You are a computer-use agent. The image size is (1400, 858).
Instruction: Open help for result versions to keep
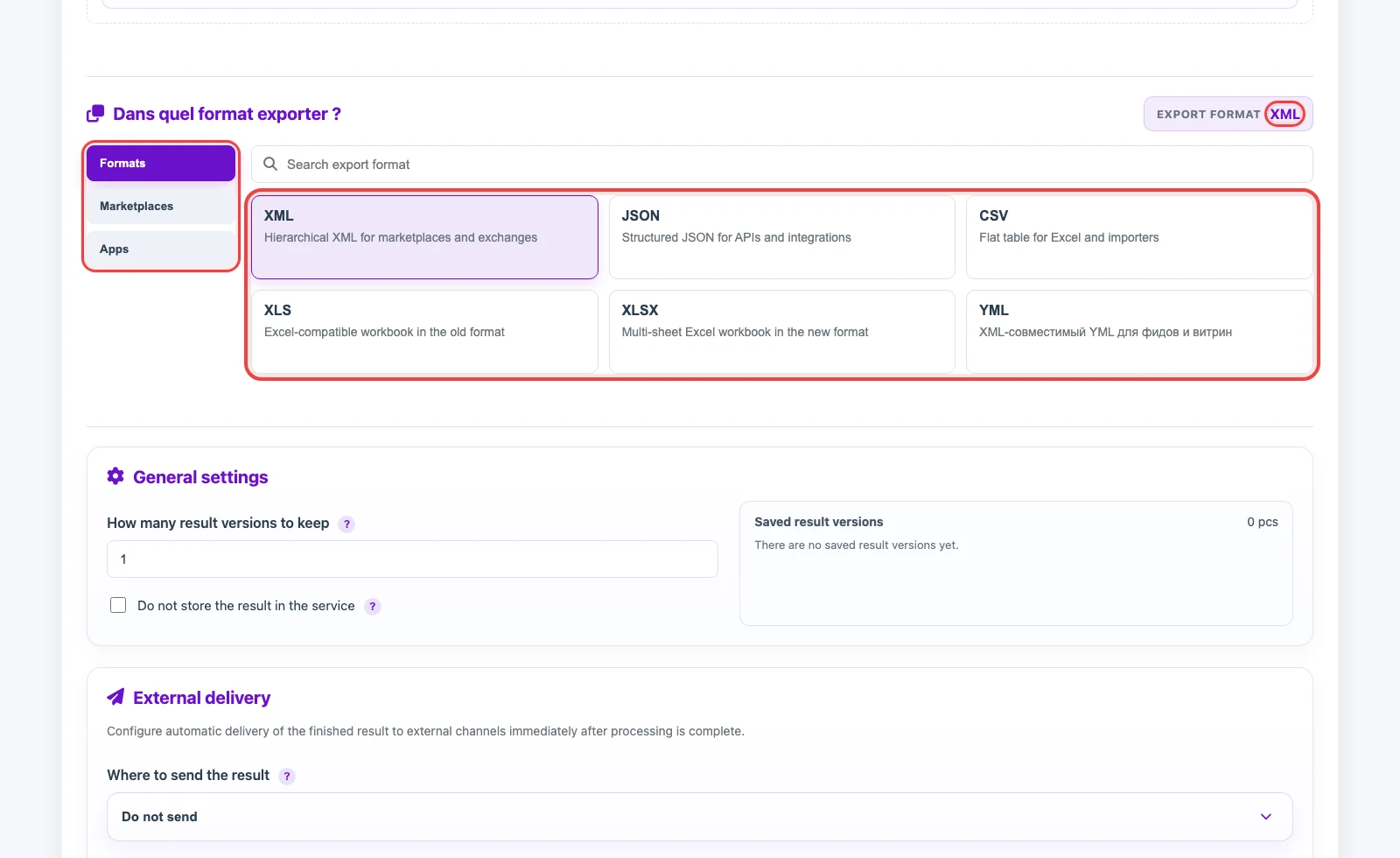(346, 524)
